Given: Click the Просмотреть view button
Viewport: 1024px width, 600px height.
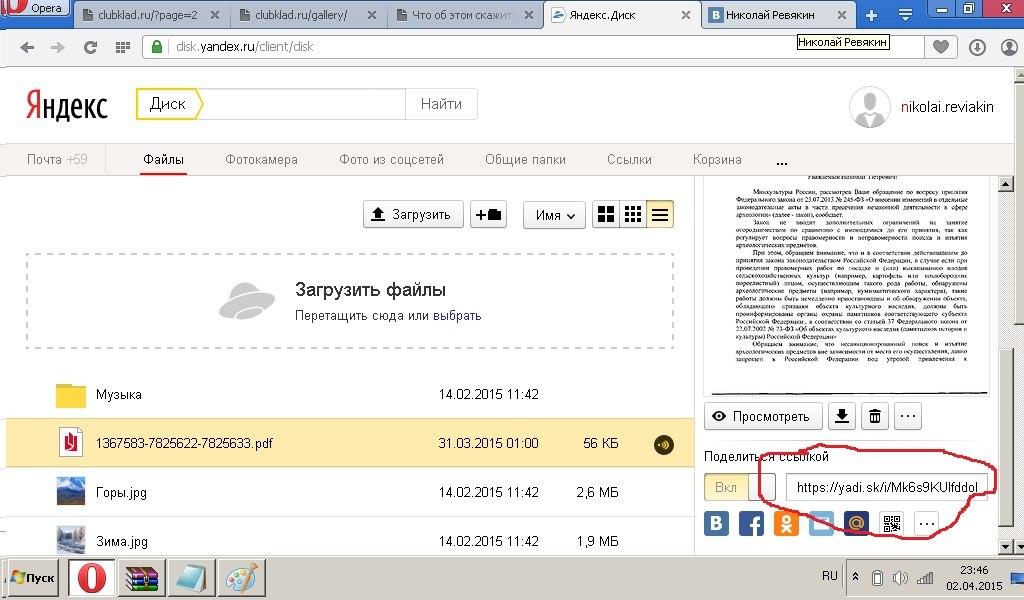Looking at the screenshot, I should [763, 417].
